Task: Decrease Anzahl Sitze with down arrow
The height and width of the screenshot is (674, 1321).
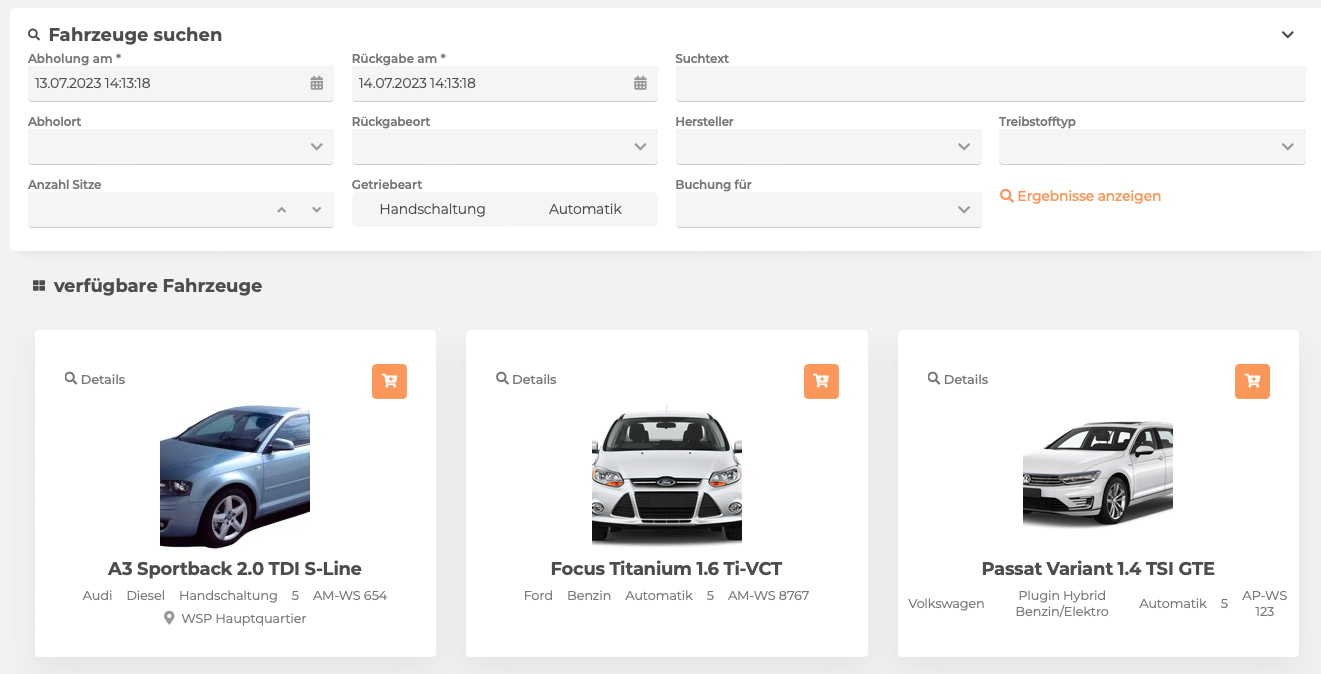Action: coord(316,210)
